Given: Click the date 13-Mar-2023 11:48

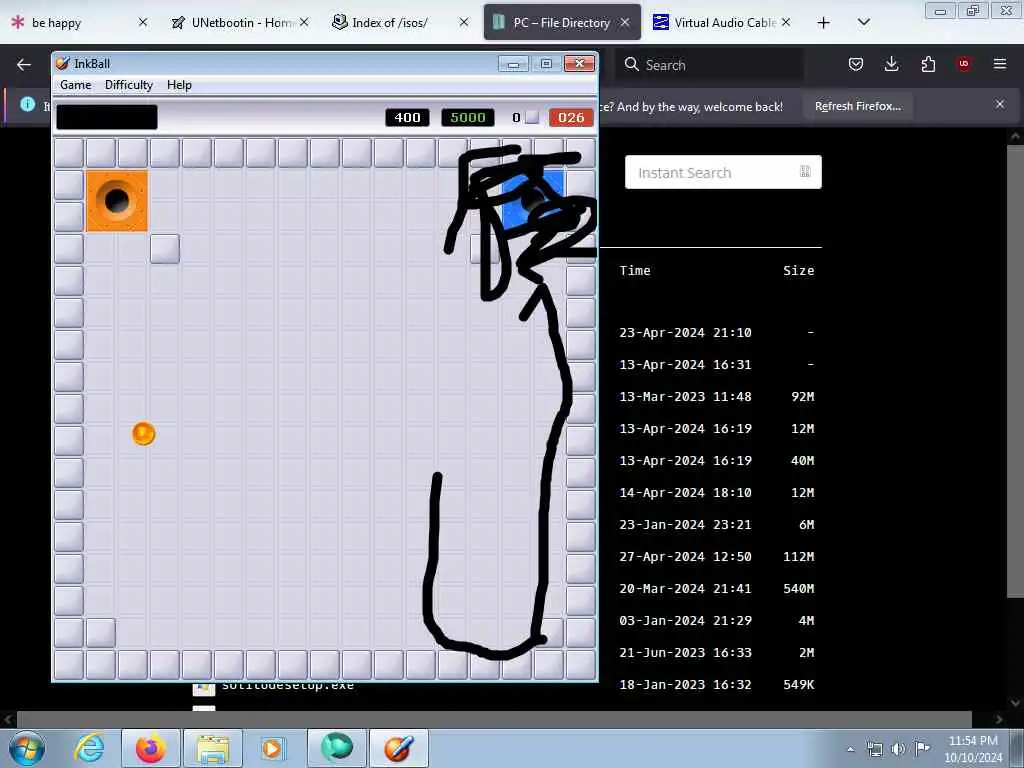Looking at the screenshot, I should (685, 396).
